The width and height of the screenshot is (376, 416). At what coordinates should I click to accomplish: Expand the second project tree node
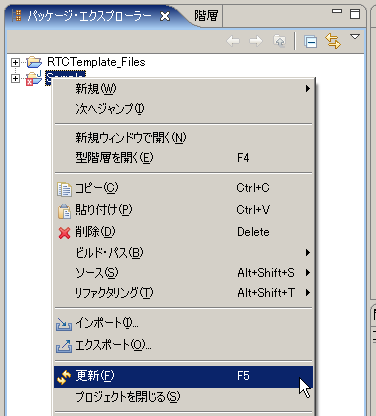pyautogui.click(x=15, y=78)
